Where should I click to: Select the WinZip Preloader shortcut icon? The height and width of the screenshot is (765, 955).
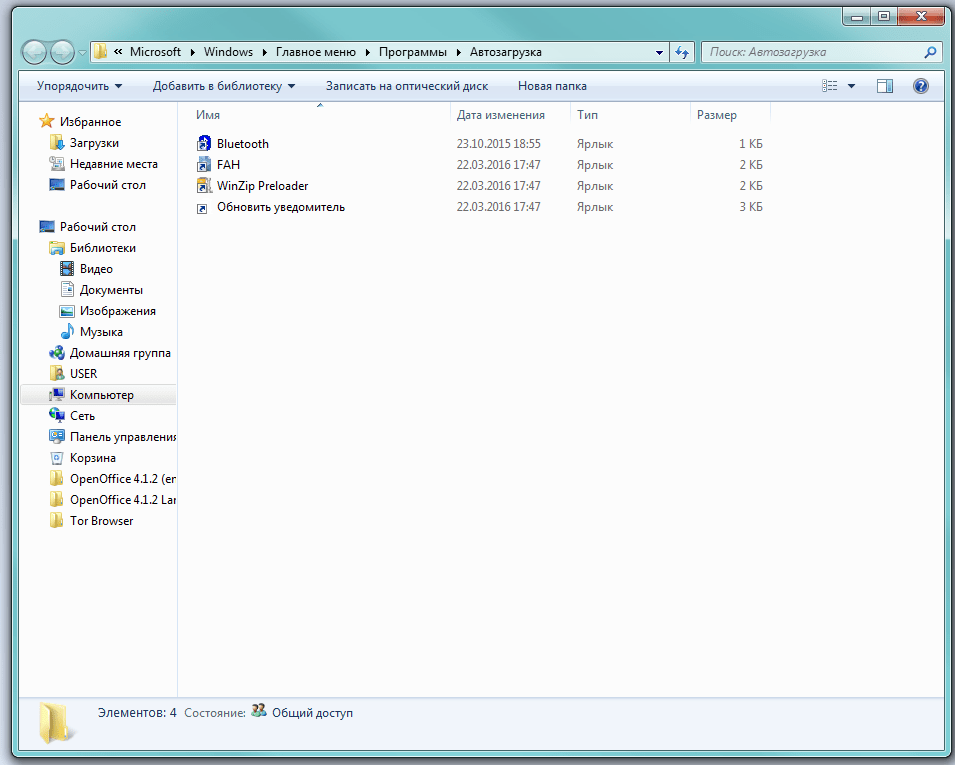tap(204, 186)
